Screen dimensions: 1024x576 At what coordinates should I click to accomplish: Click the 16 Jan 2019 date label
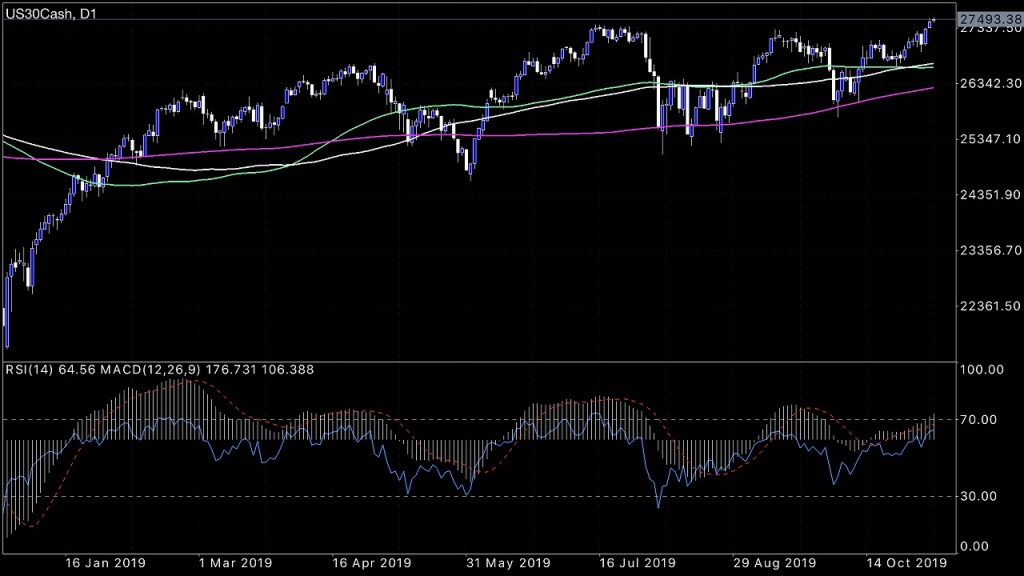[103, 563]
